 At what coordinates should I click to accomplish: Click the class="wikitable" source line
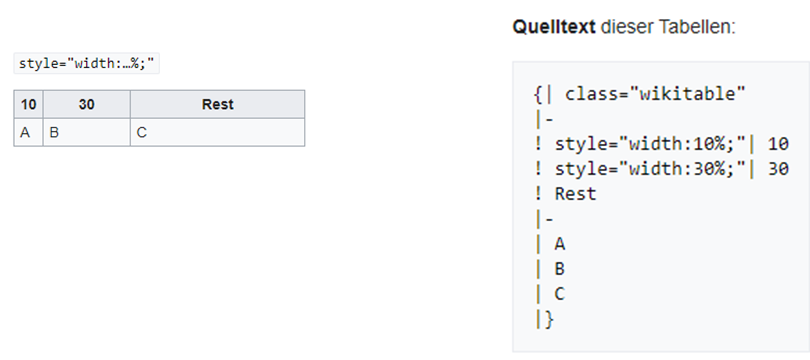tap(640, 94)
